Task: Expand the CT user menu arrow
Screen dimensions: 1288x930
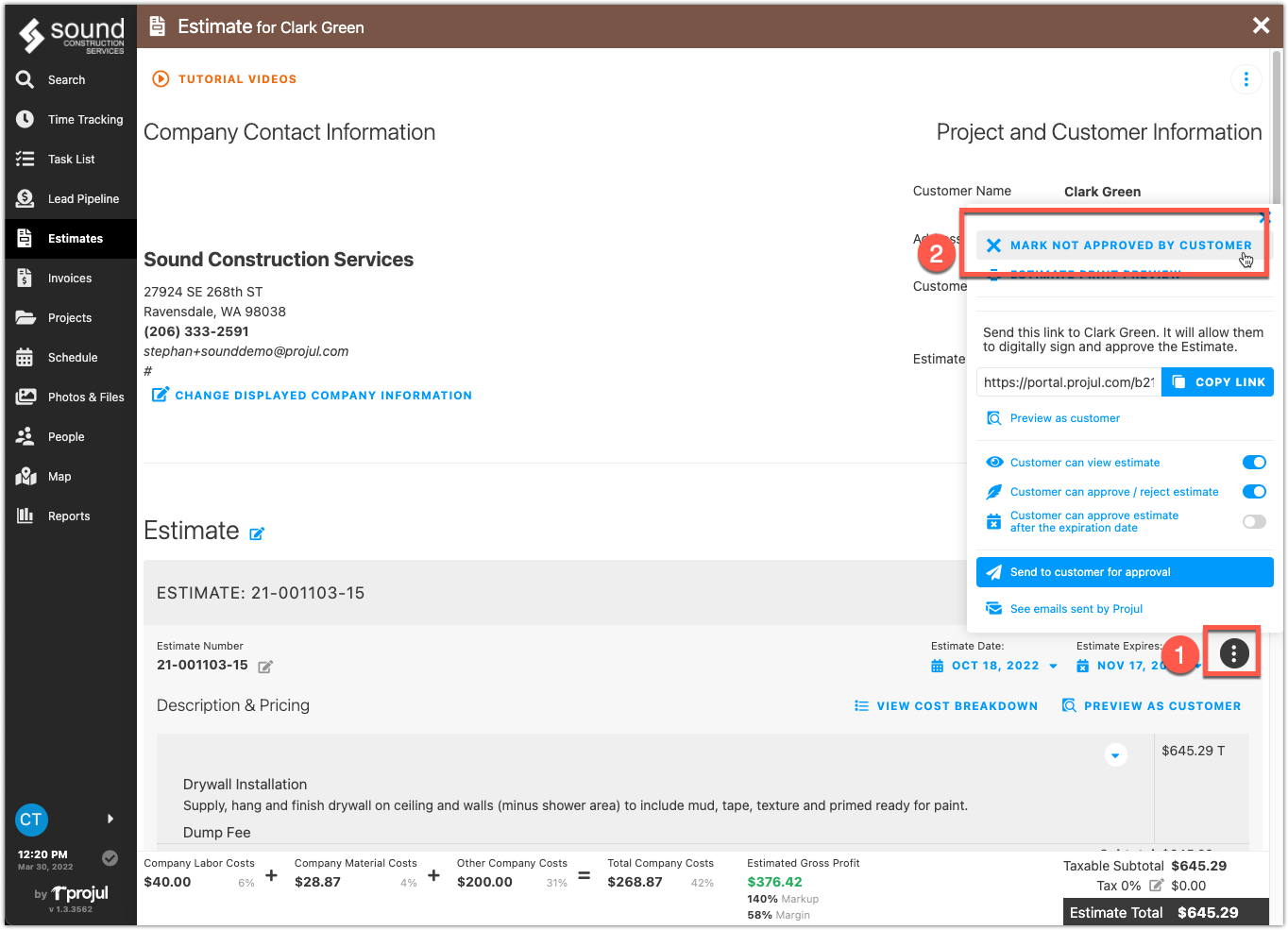Action: click(110, 819)
